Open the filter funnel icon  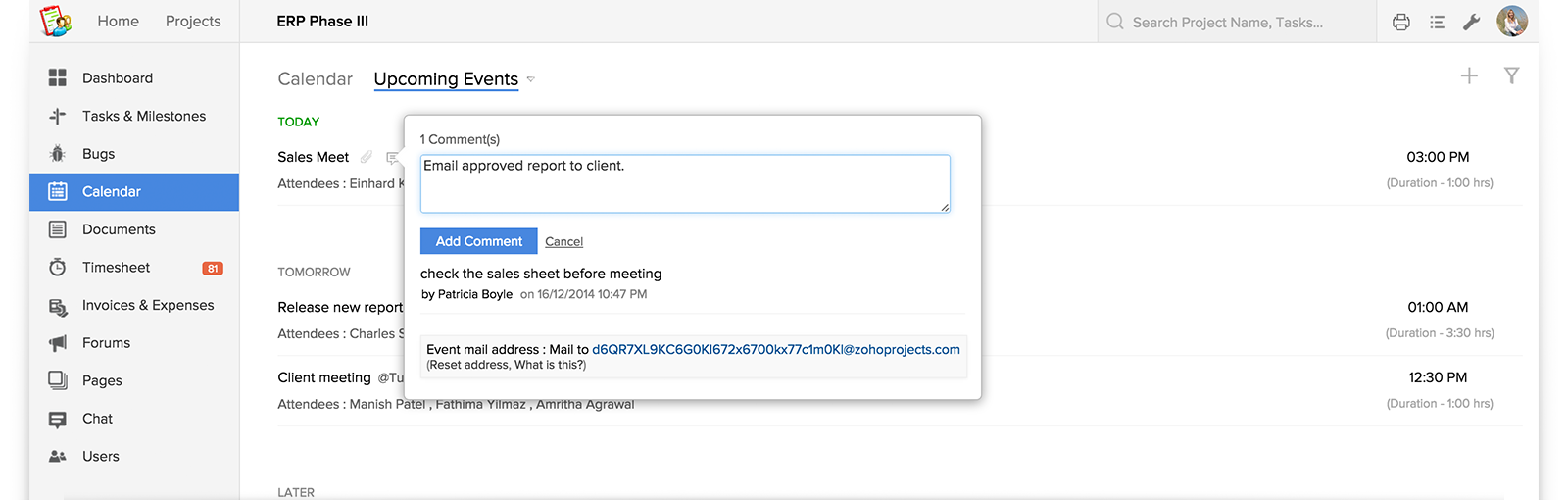pos(1511,75)
